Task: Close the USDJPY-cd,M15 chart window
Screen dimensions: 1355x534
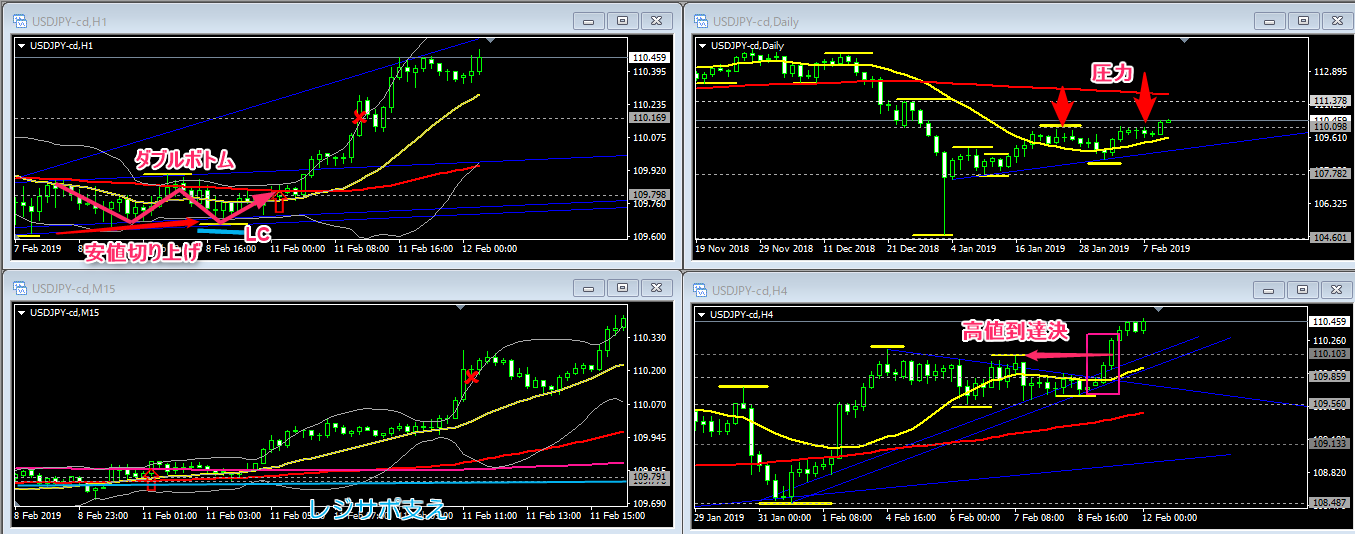Action: click(x=656, y=289)
